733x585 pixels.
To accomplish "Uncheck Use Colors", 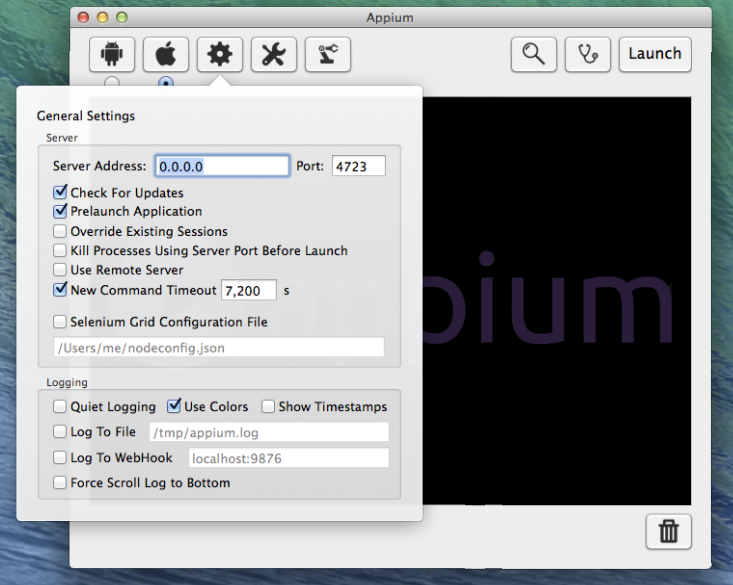I will click(x=173, y=406).
